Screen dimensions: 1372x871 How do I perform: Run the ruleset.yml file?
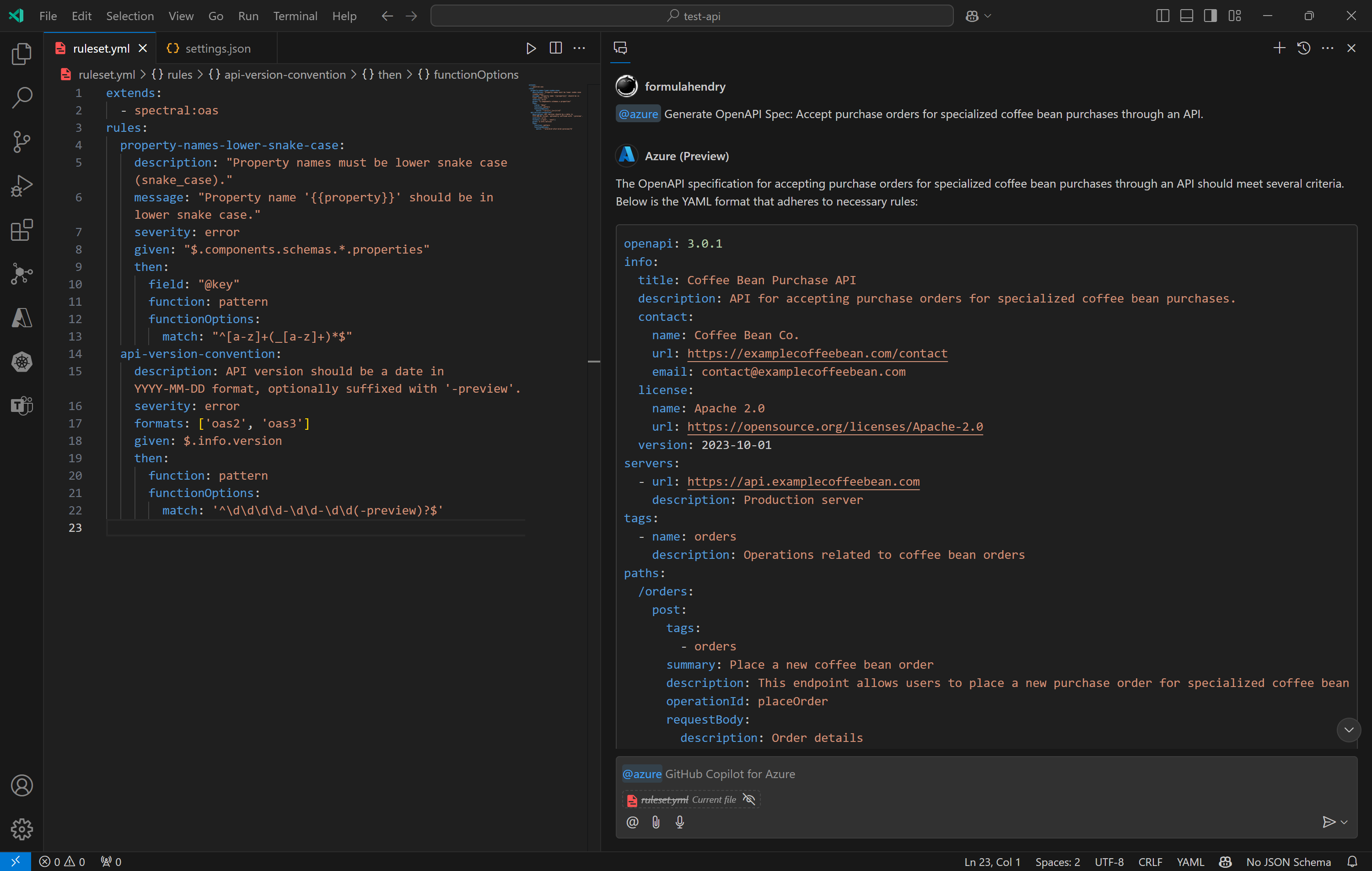[x=530, y=49]
